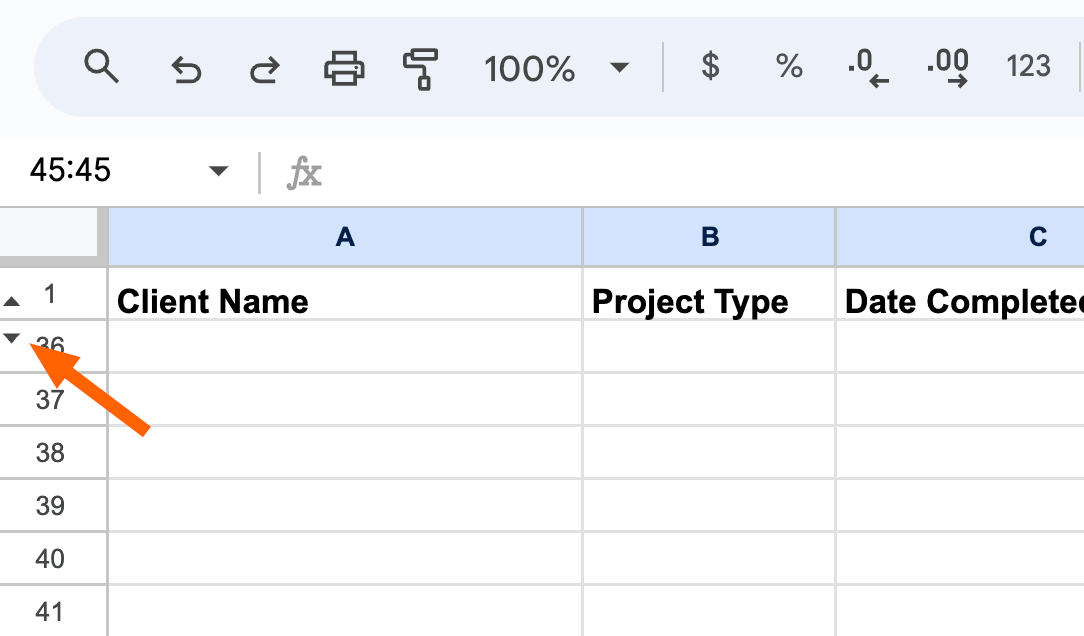Redo the last undone action
The image size is (1084, 636).
click(265, 69)
